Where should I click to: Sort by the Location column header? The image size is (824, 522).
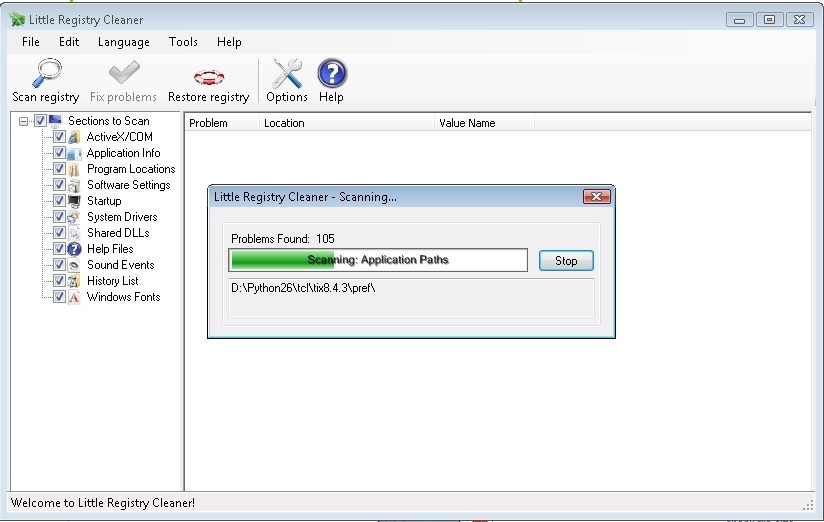coord(347,123)
